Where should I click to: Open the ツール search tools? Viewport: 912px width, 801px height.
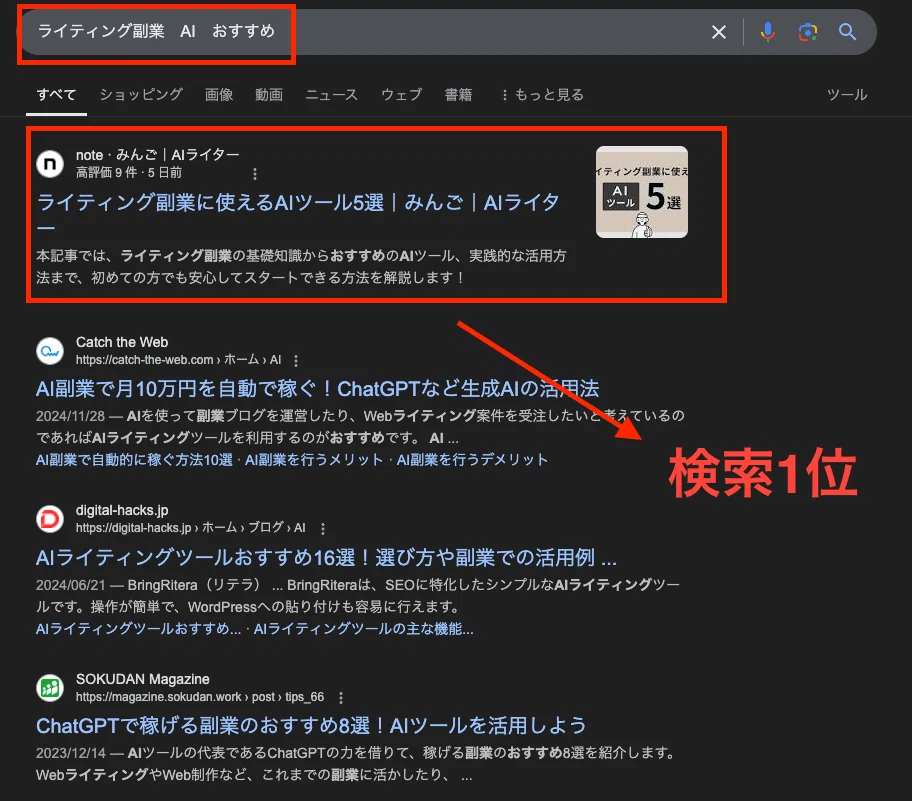[x=847, y=94]
